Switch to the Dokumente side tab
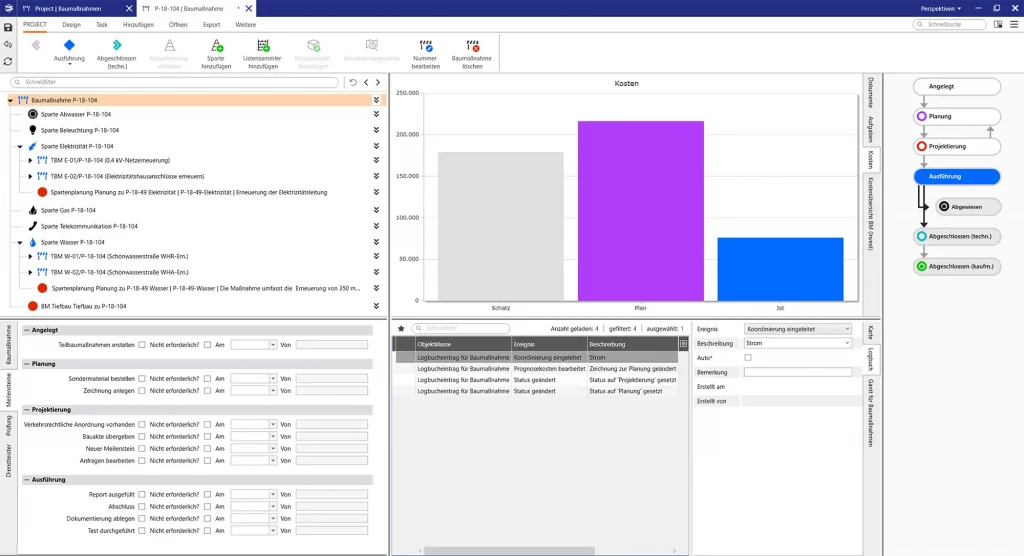The height and width of the screenshot is (556, 1024). tap(871, 91)
